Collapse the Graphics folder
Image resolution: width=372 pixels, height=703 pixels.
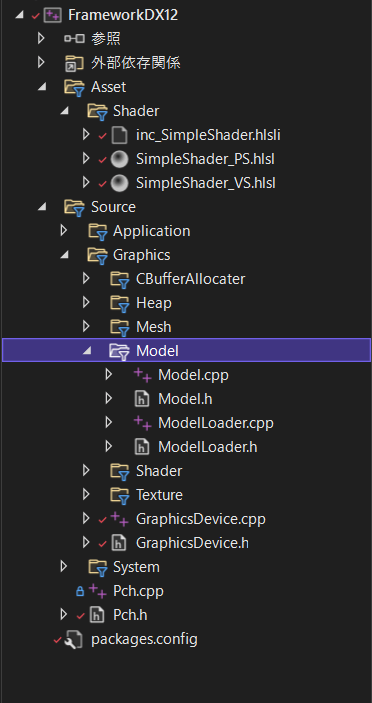pos(64,255)
